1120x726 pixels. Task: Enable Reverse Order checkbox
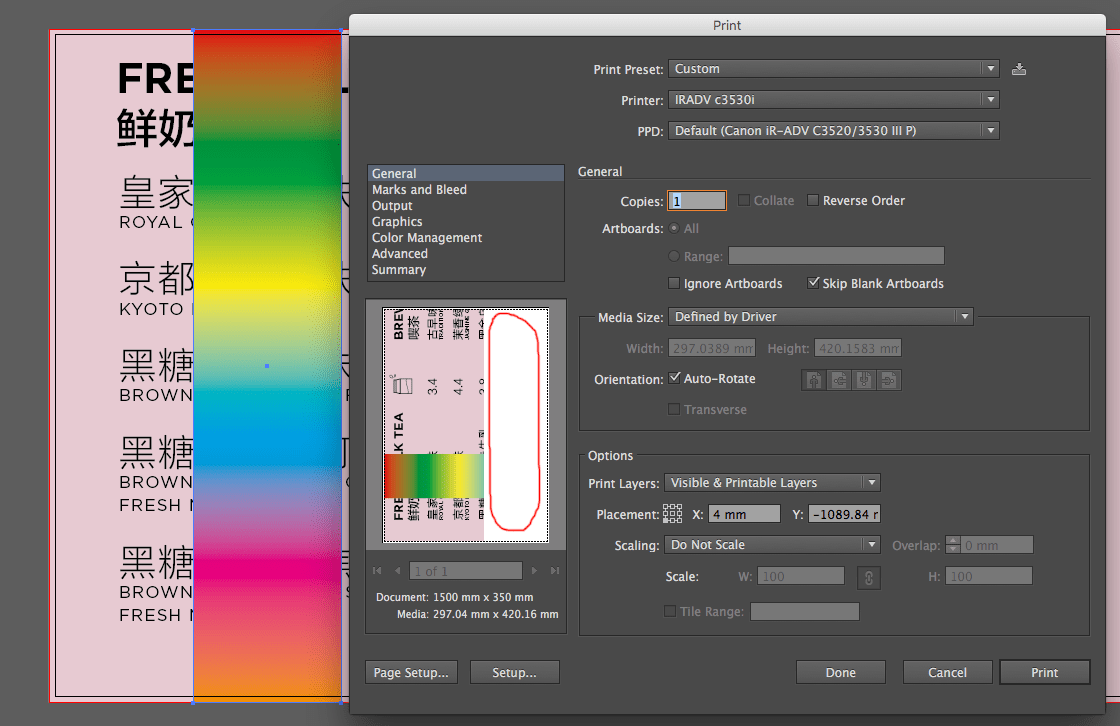[813, 200]
